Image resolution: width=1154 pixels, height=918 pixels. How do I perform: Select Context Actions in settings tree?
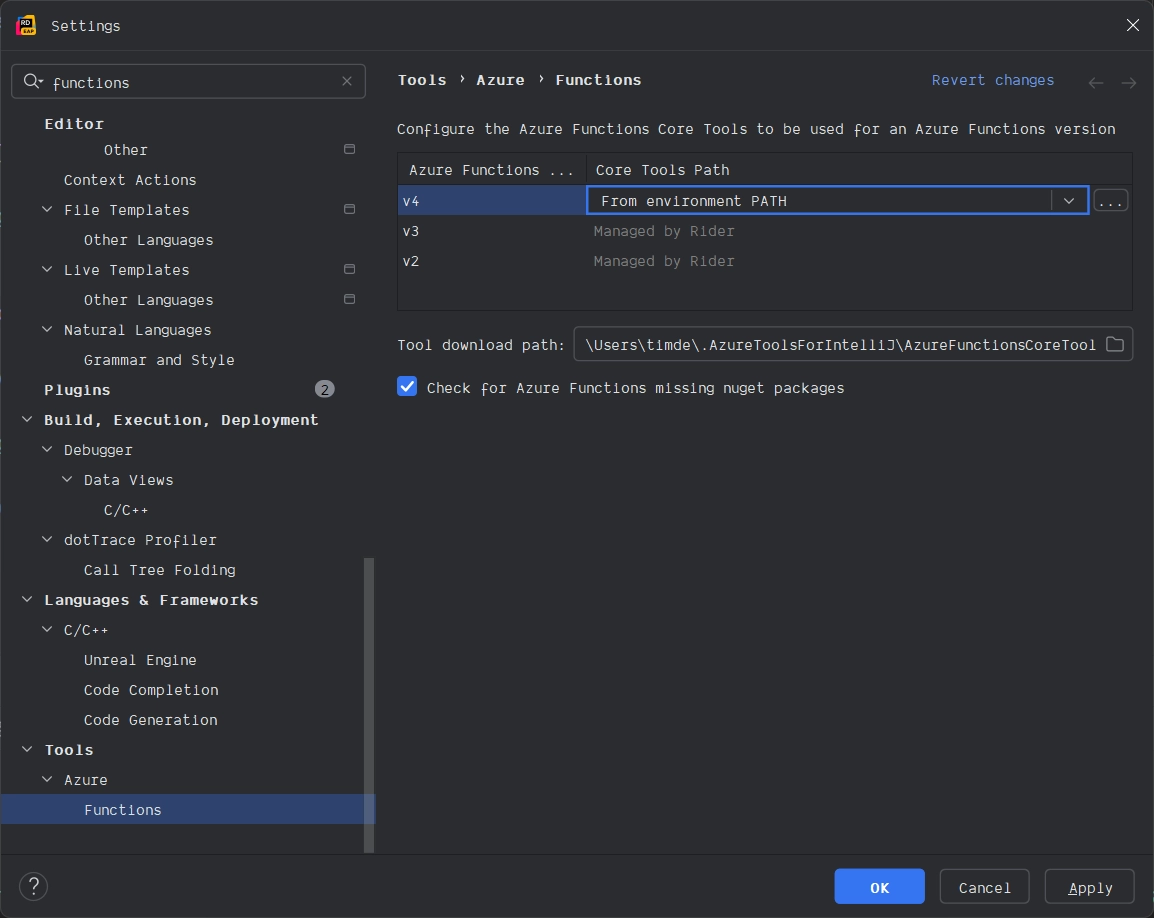tap(130, 180)
